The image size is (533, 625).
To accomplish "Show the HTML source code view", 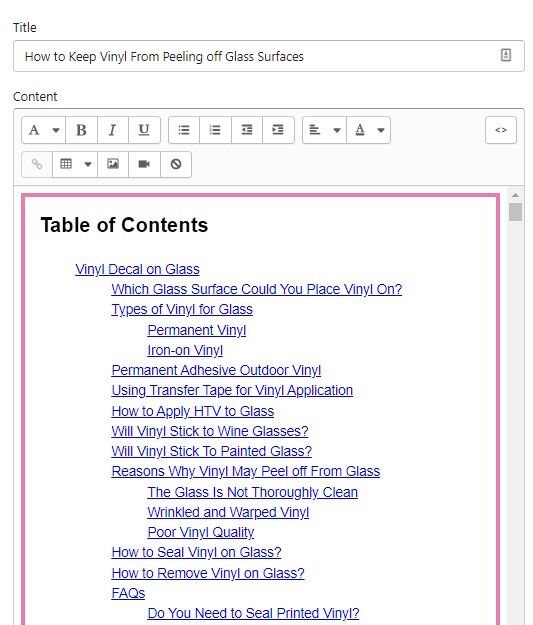I will 501,130.
